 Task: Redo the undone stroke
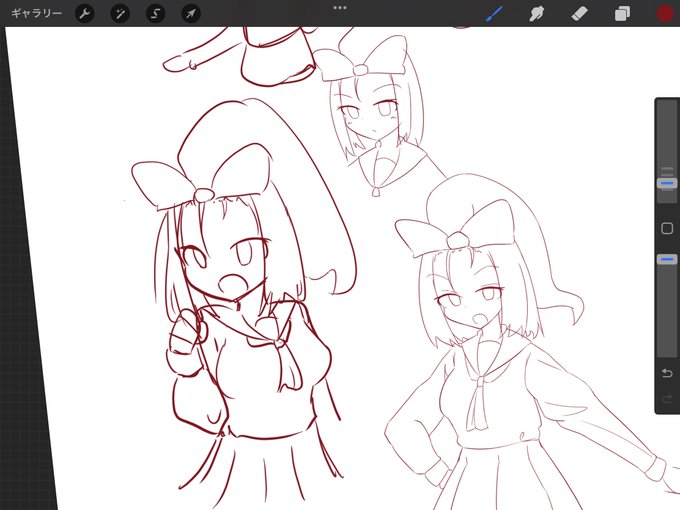coord(667,399)
